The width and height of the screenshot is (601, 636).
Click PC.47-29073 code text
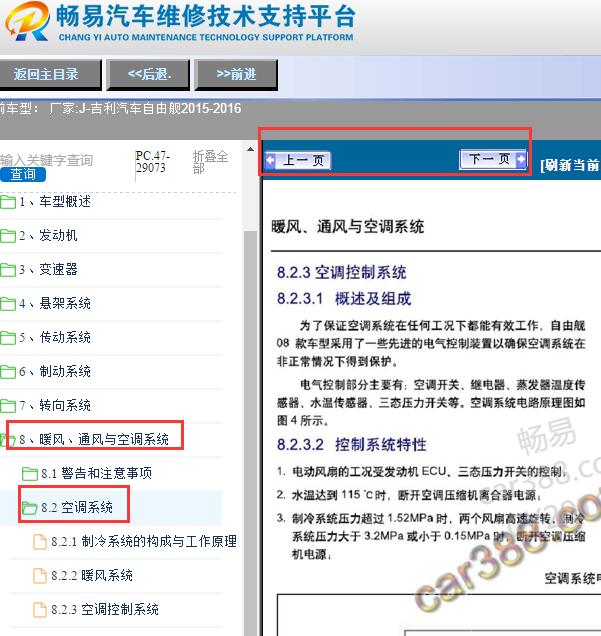[x=153, y=162]
